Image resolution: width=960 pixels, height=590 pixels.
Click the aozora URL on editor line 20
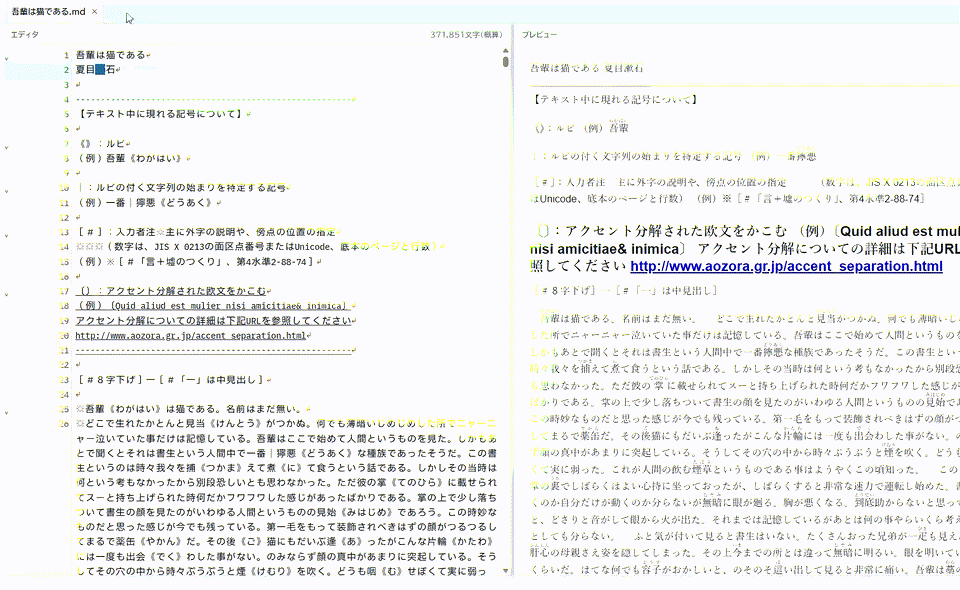[190, 335]
